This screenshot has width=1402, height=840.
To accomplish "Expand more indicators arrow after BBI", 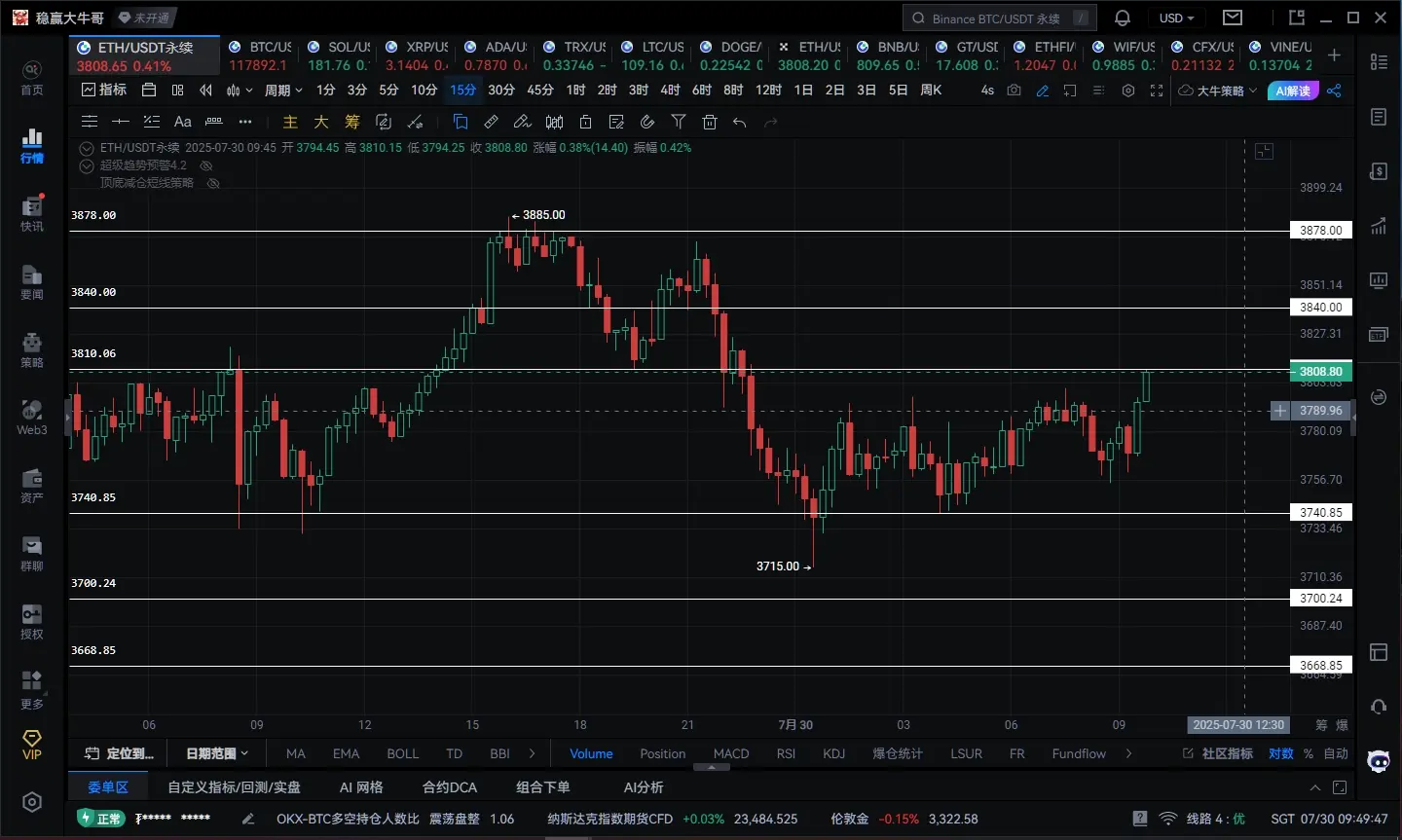I will pos(532,753).
